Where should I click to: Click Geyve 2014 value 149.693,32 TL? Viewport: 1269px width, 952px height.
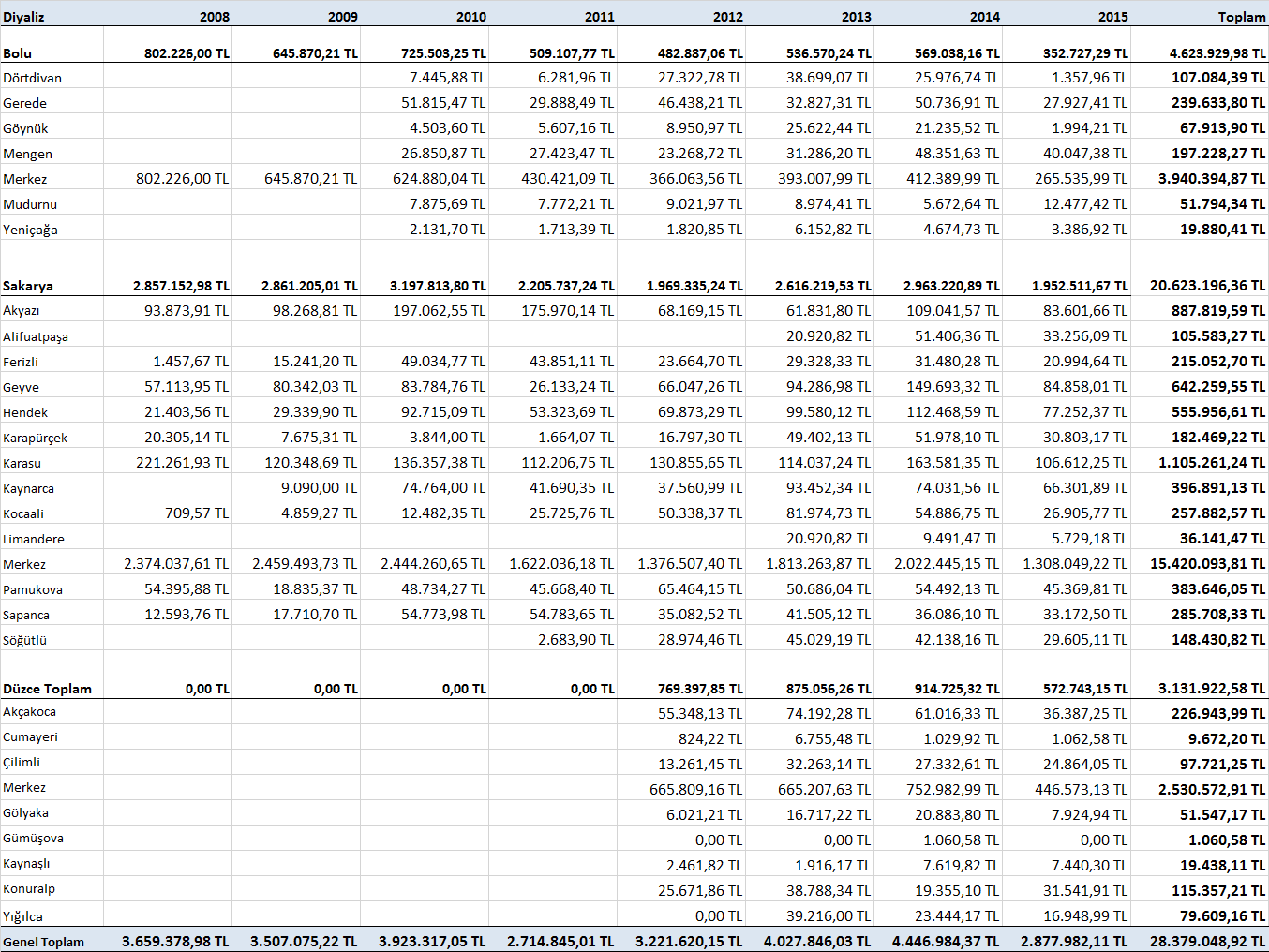click(x=954, y=386)
